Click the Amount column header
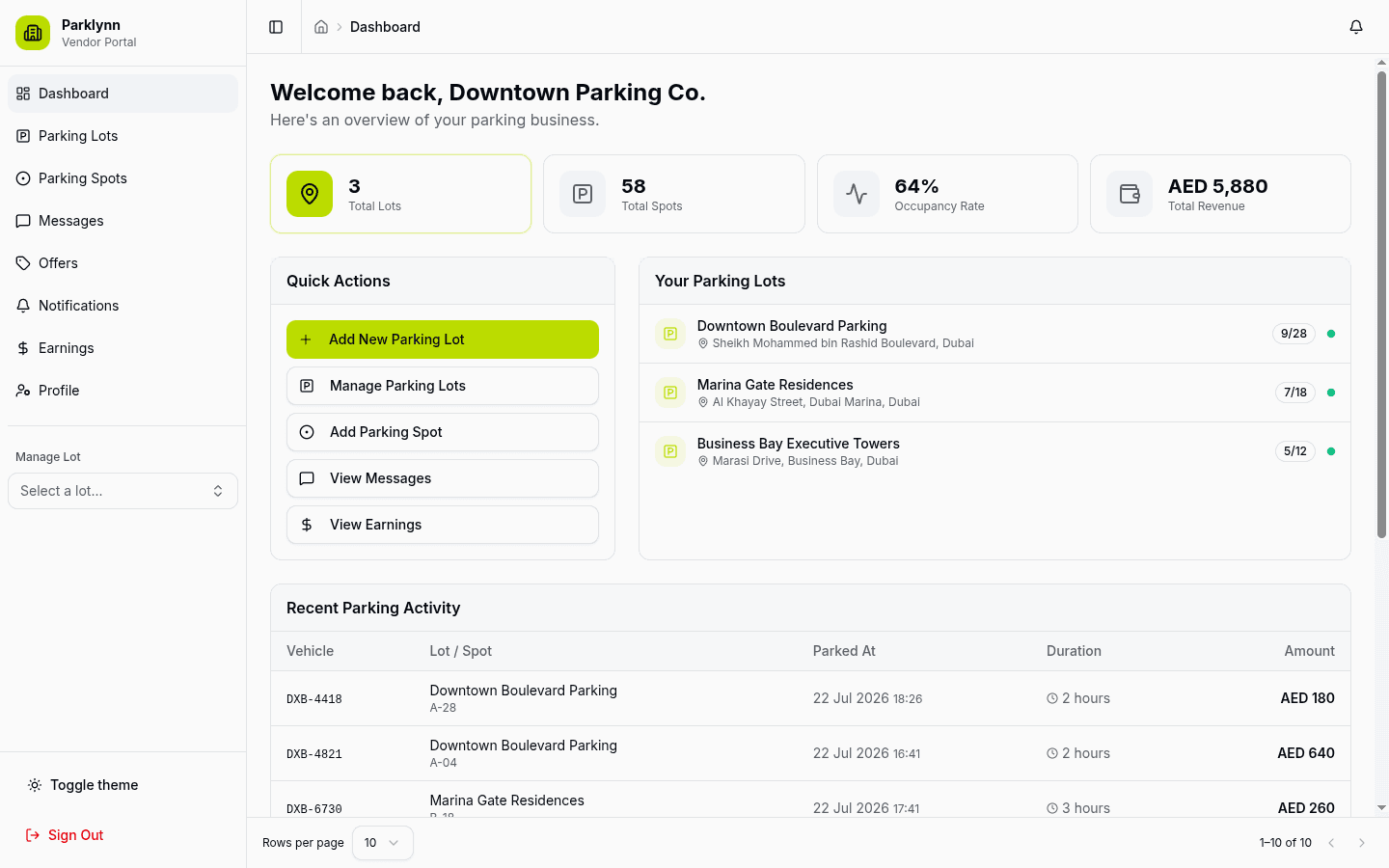 [1309, 651]
